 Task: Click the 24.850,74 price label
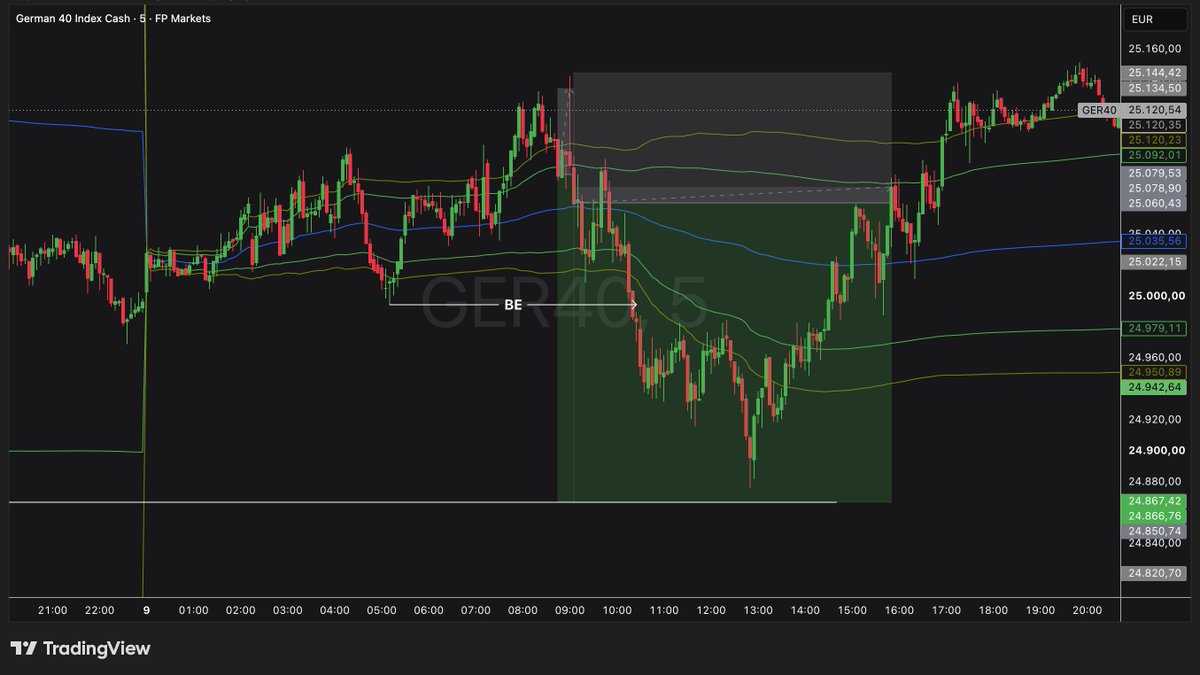[1155, 531]
